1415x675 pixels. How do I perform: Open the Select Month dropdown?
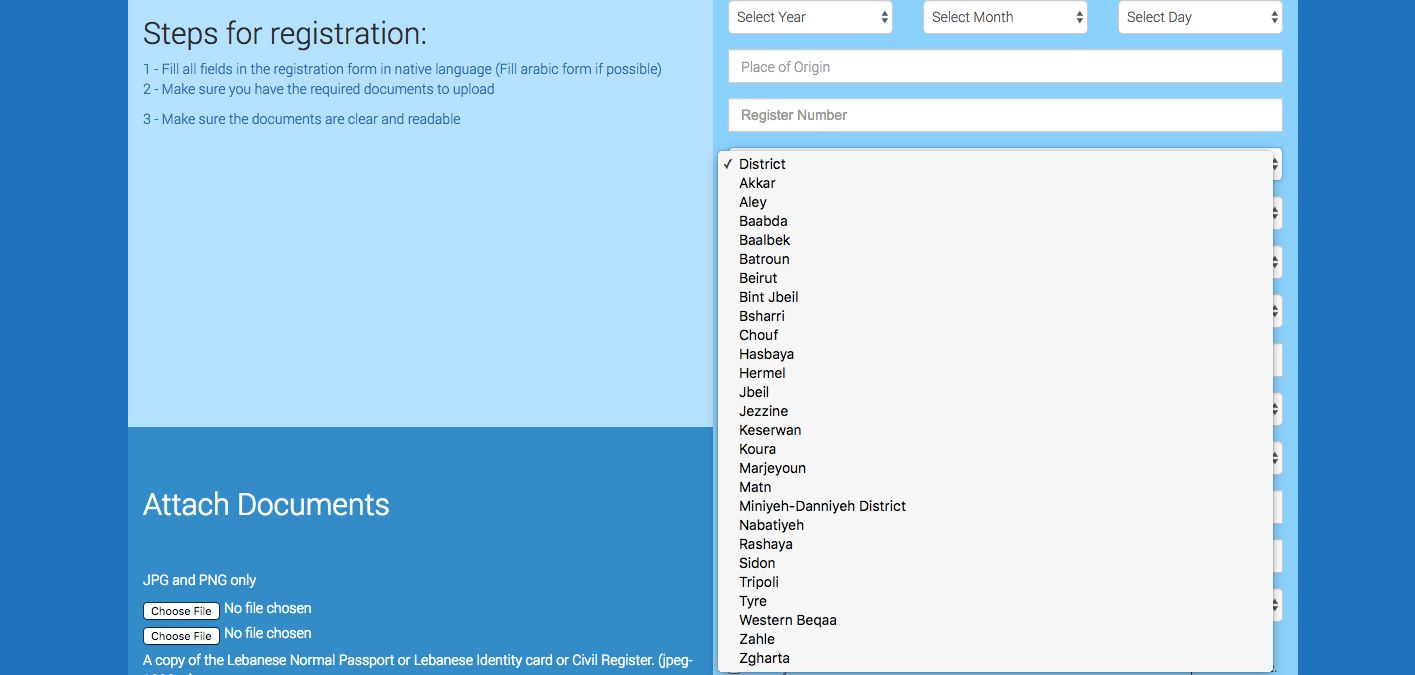1005,17
